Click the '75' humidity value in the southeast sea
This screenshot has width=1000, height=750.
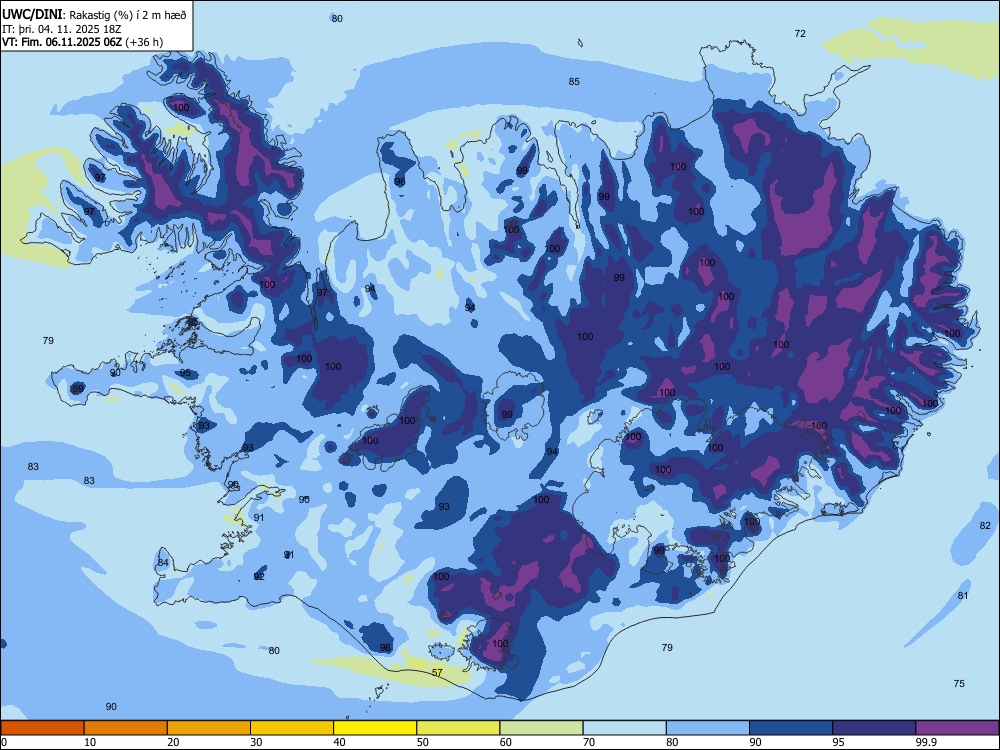959,684
